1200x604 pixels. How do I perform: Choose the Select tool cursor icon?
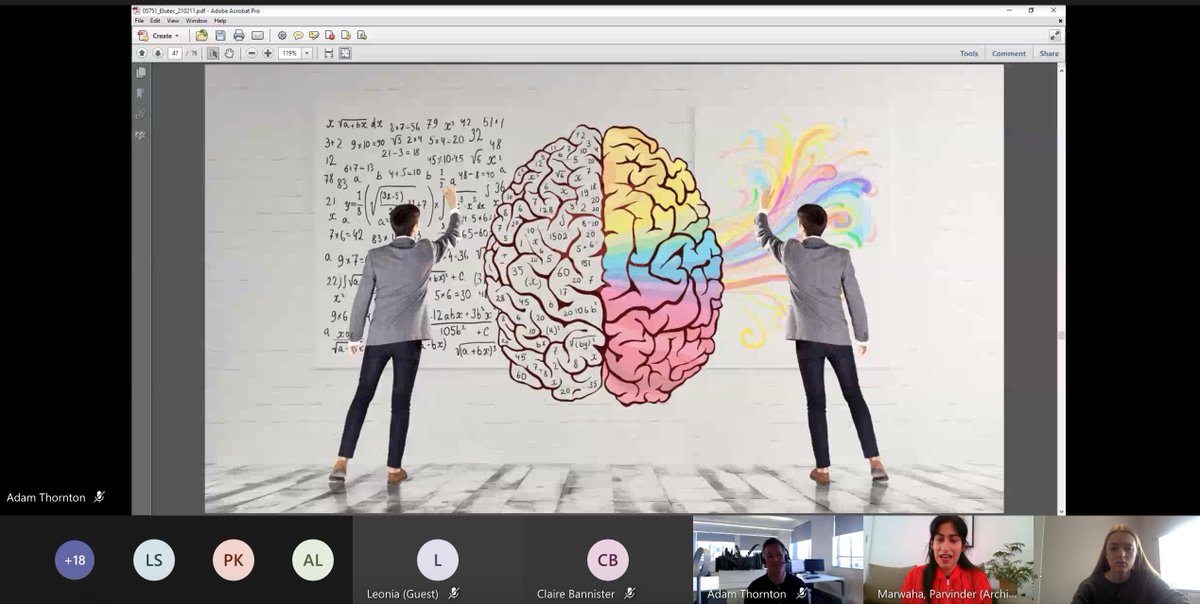click(x=214, y=53)
